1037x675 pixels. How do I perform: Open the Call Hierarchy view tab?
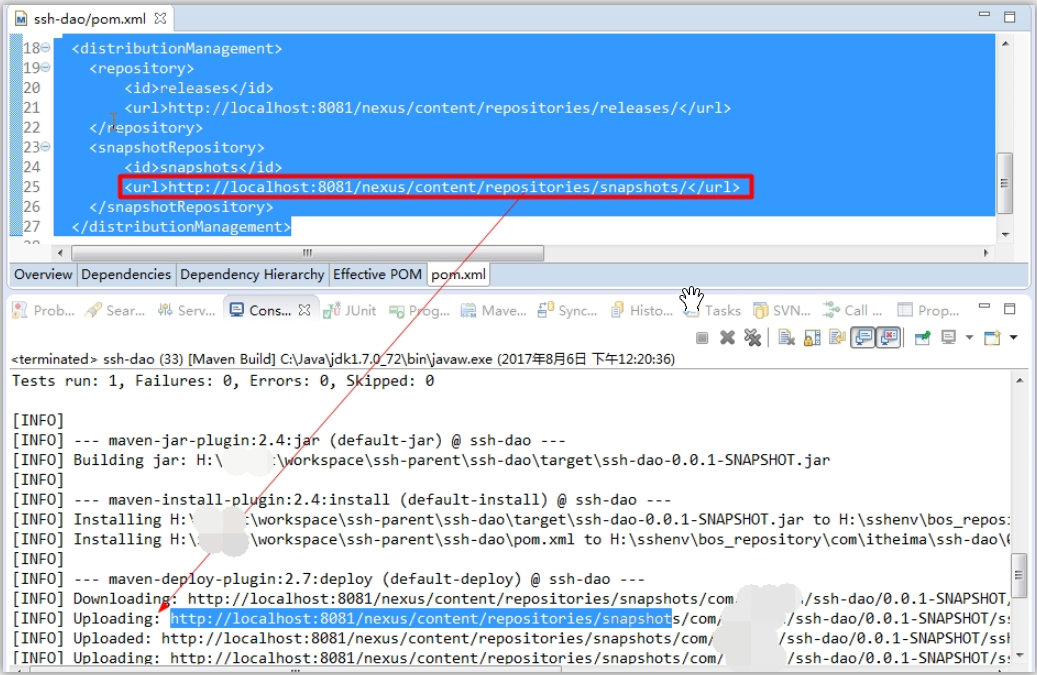[x=852, y=310]
